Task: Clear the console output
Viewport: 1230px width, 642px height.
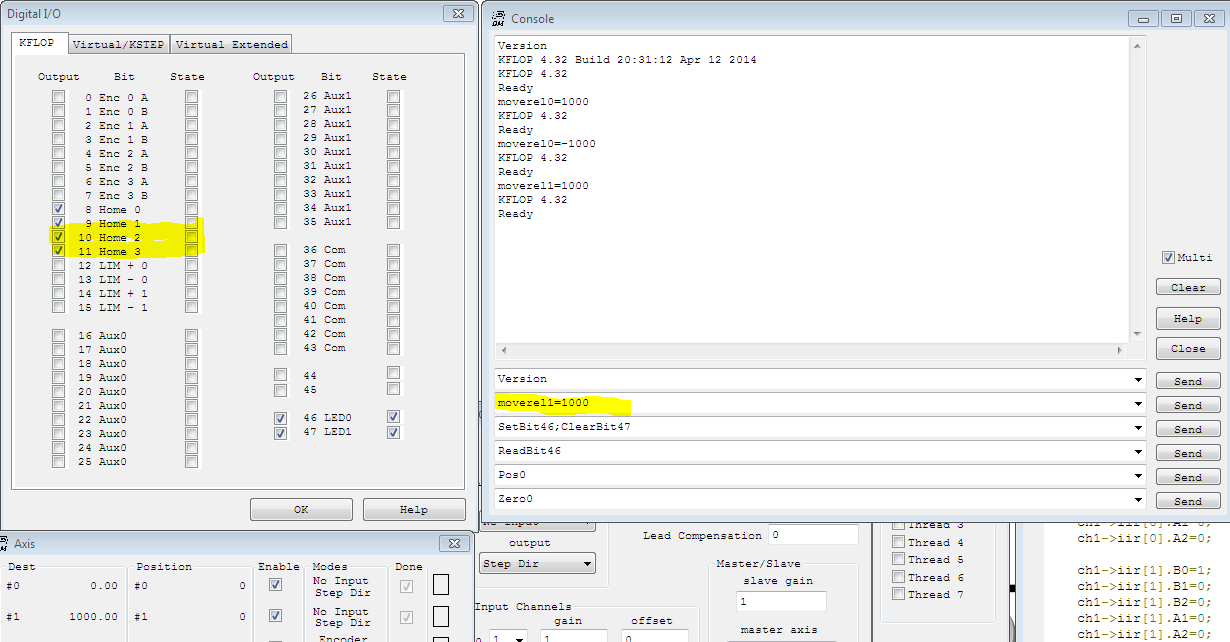Action: click(x=1188, y=287)
